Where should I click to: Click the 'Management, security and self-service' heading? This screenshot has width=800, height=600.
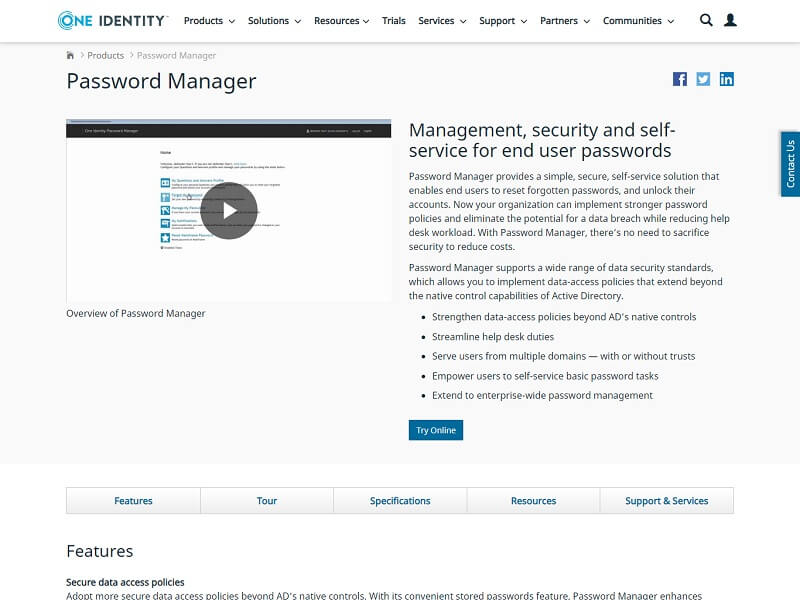point(542,140)
